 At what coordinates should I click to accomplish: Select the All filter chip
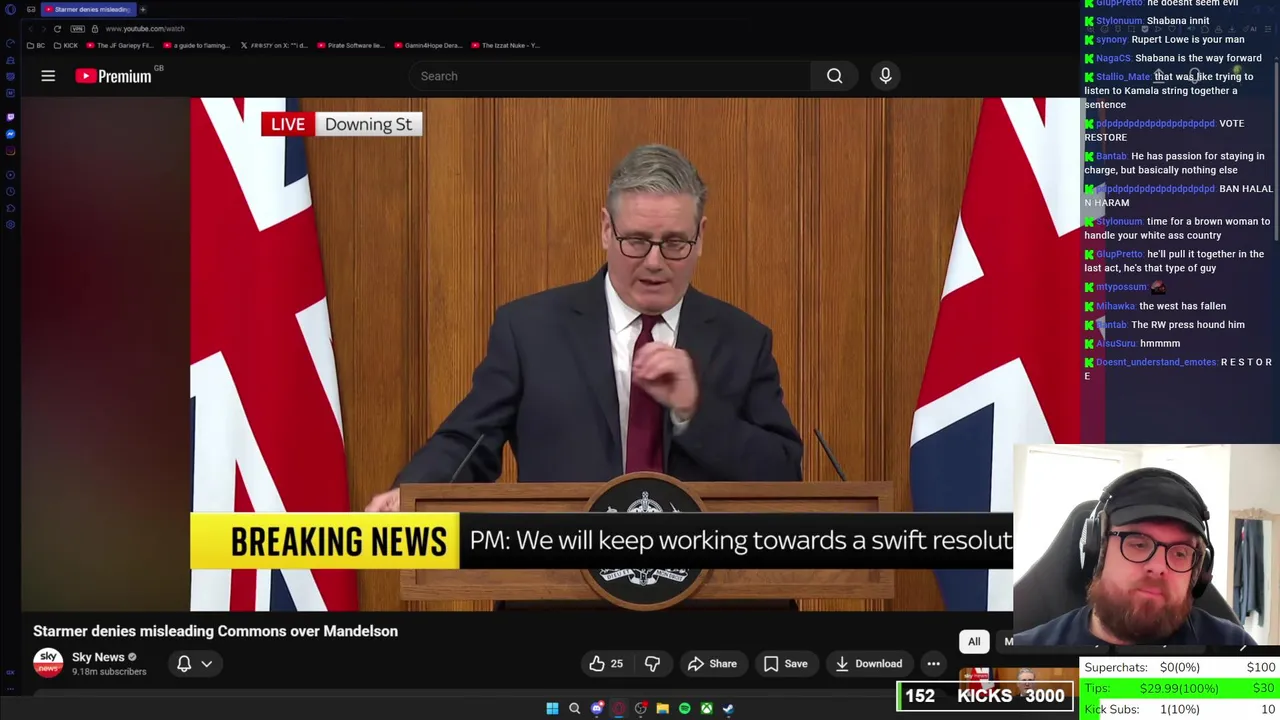click(974, 642)
